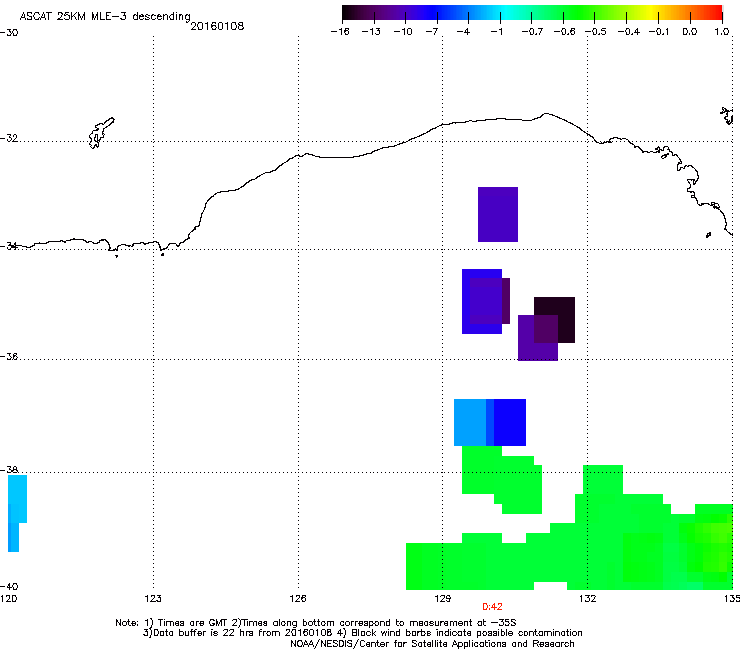
Task: Click colorbar label -16
Action: [340, 32]
